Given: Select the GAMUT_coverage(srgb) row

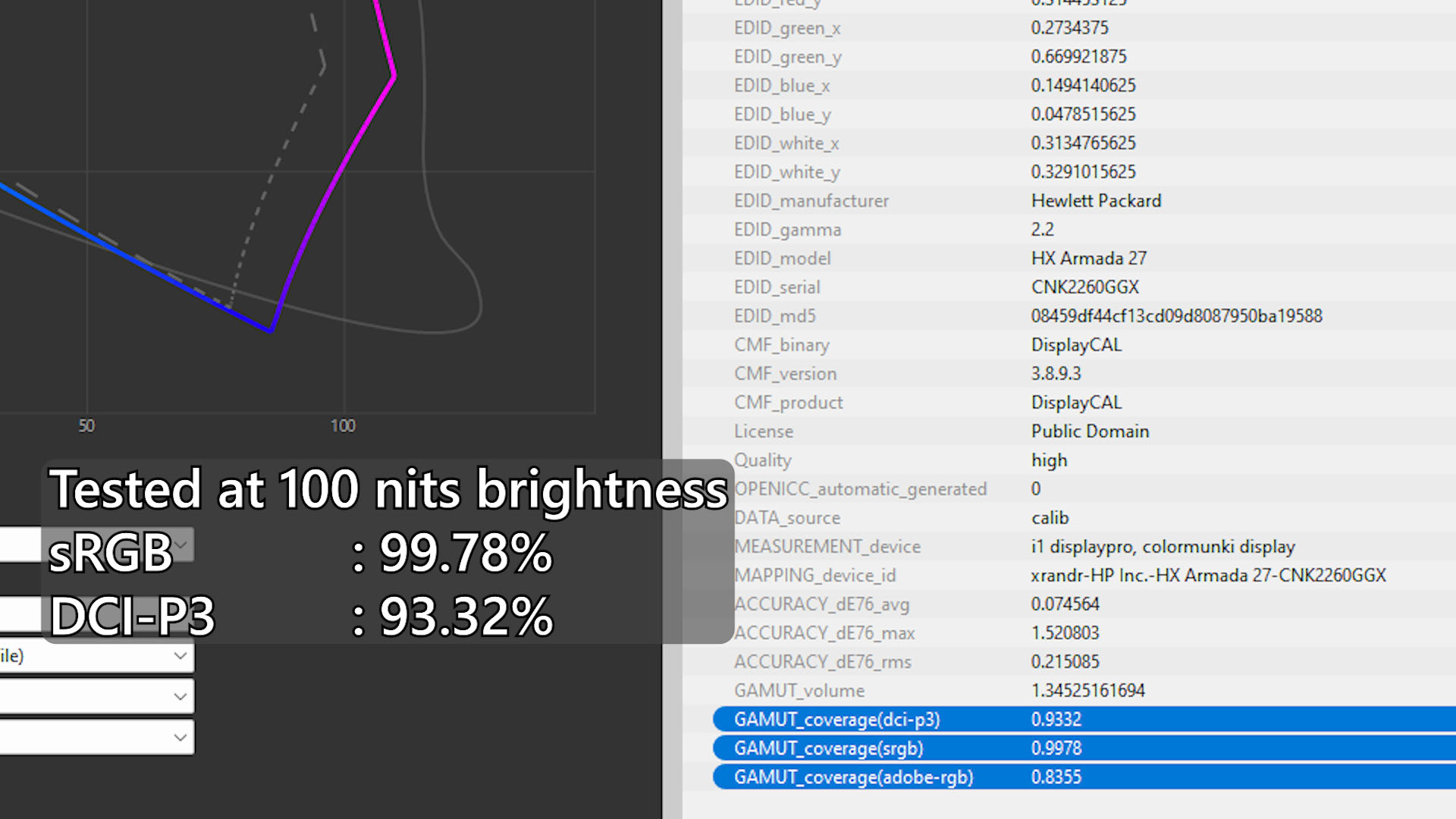Looking at the screenshot, I should click(828, 748).
